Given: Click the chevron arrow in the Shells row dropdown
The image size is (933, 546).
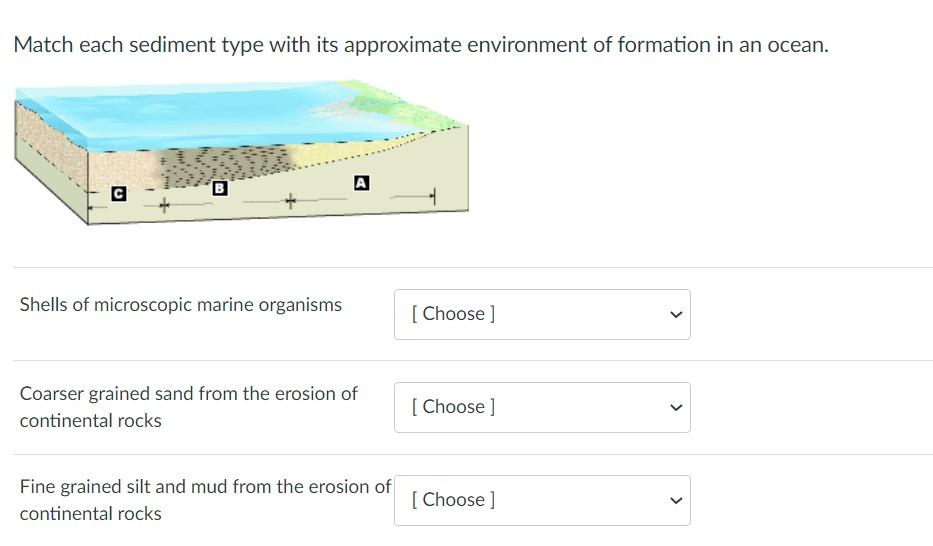Looking at the screenshot, I should point(676,314).
